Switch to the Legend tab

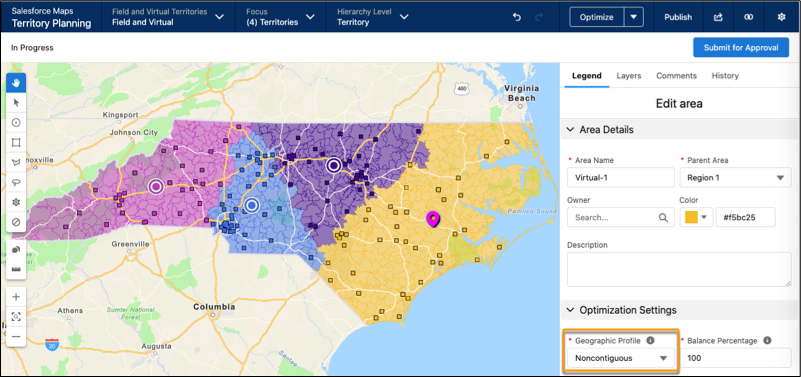(586, 76)
